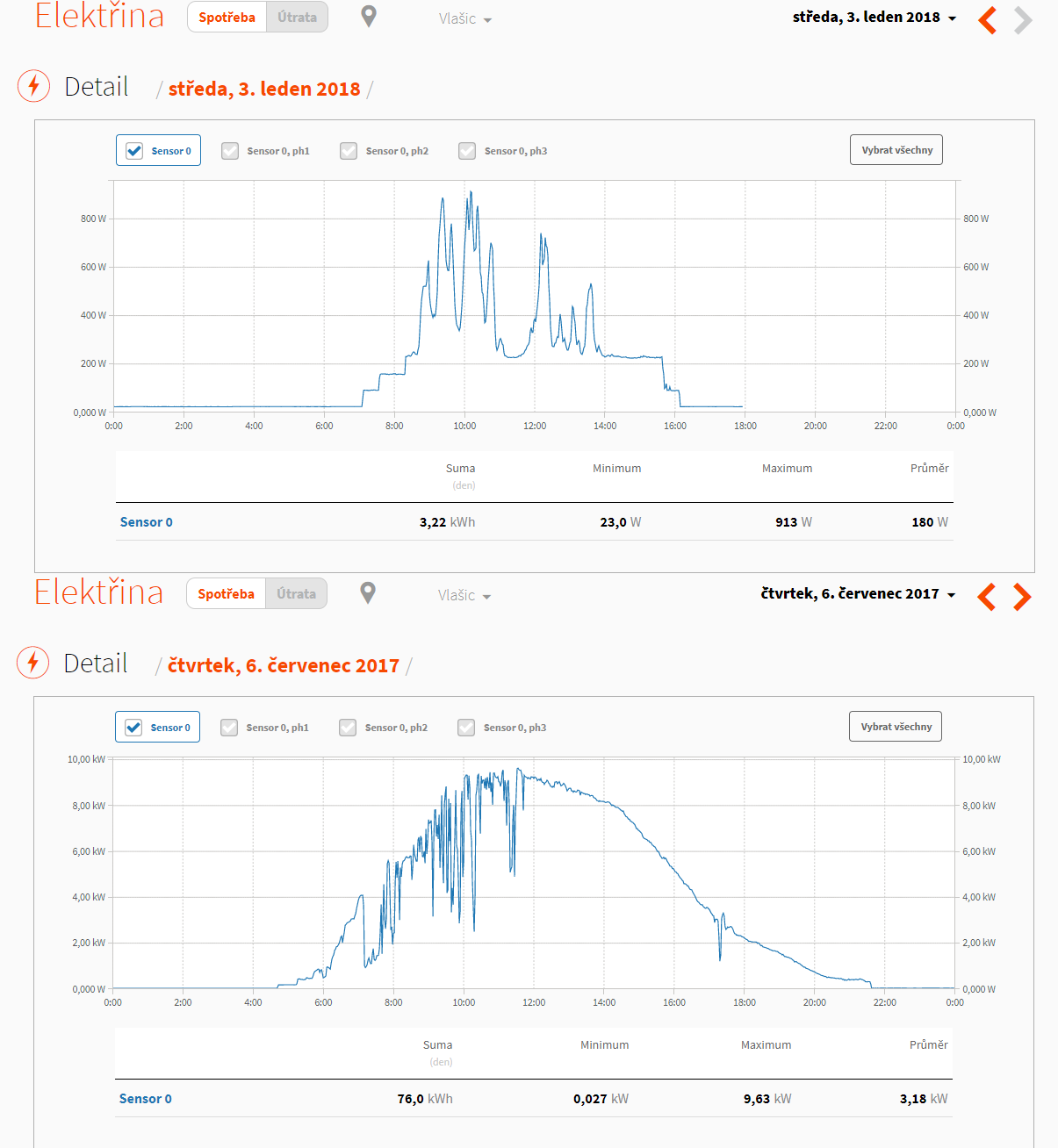Open date picker čtvrtek, 6. červenec 2017
The image size is (1058, 1148).
pos(858,594)
